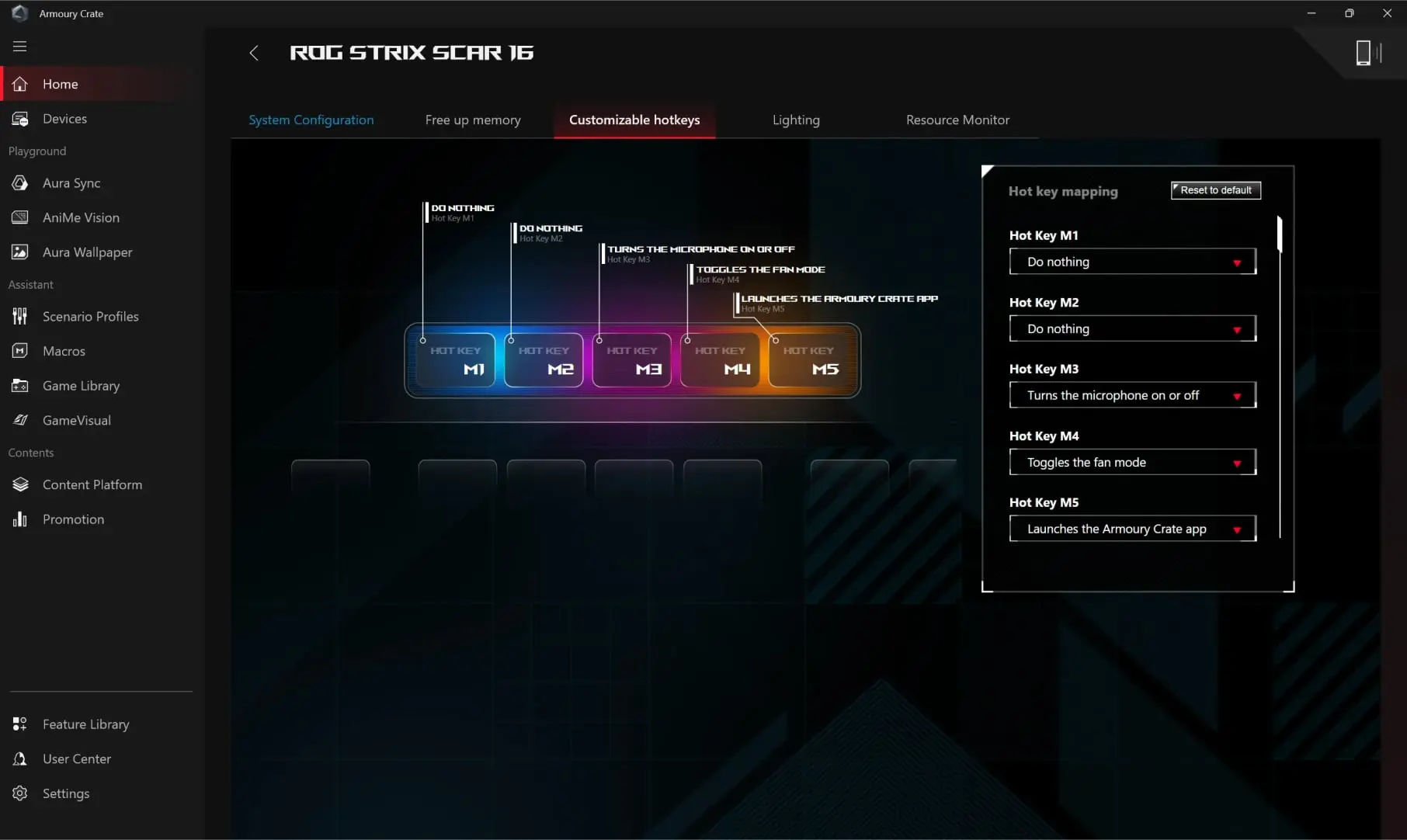Click the Promotion chart icon
Image resolution: width=1407 pixels, height=840 pixels.
pos(20,519)
